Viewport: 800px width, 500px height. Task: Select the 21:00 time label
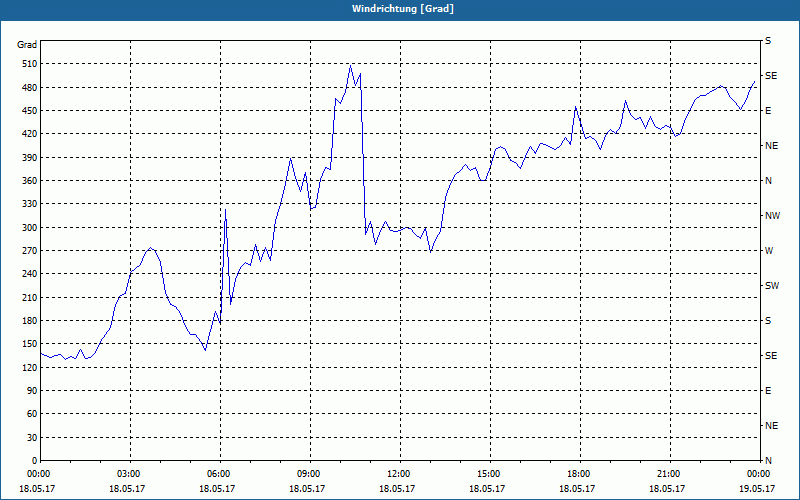pos(670,473)
